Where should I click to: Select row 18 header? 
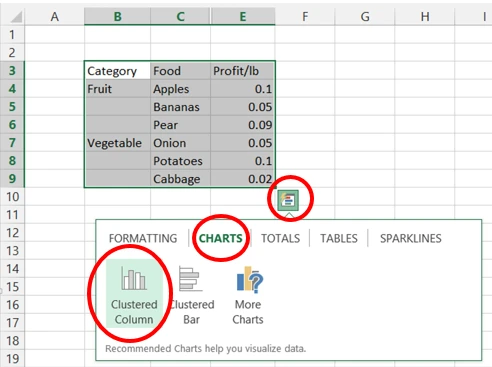pos(12,340)
